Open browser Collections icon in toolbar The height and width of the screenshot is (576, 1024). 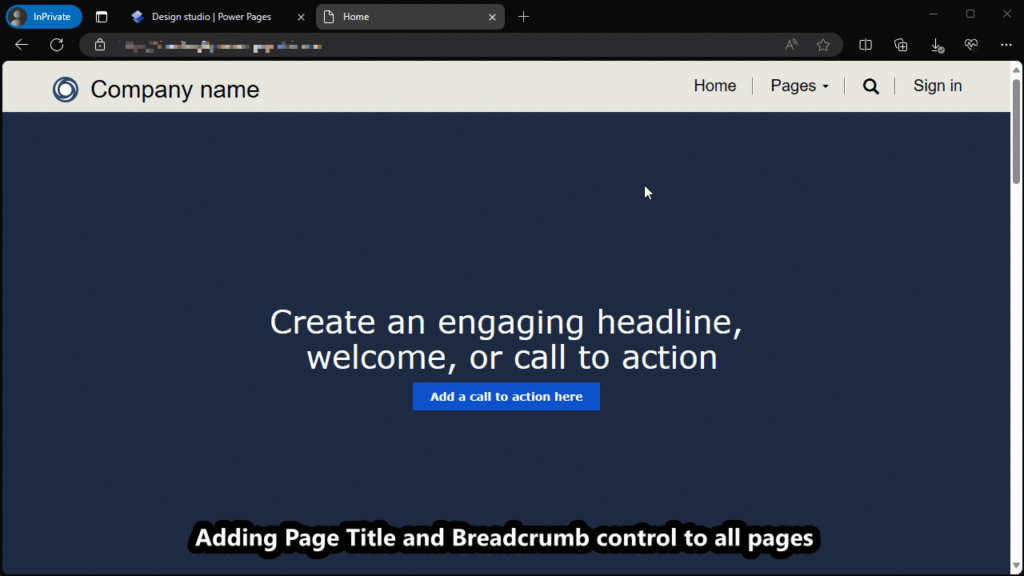coord(900,45)
